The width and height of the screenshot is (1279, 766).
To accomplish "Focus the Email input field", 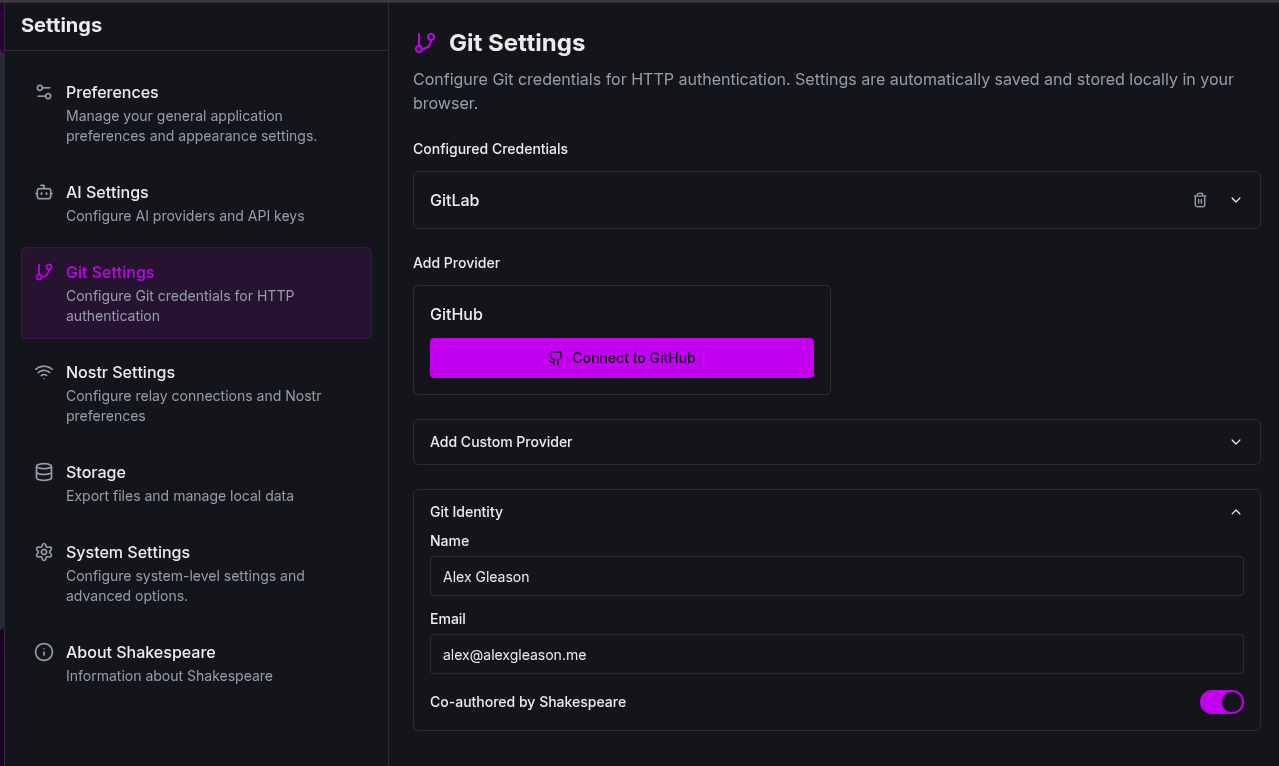I will [x=836, y=655].
